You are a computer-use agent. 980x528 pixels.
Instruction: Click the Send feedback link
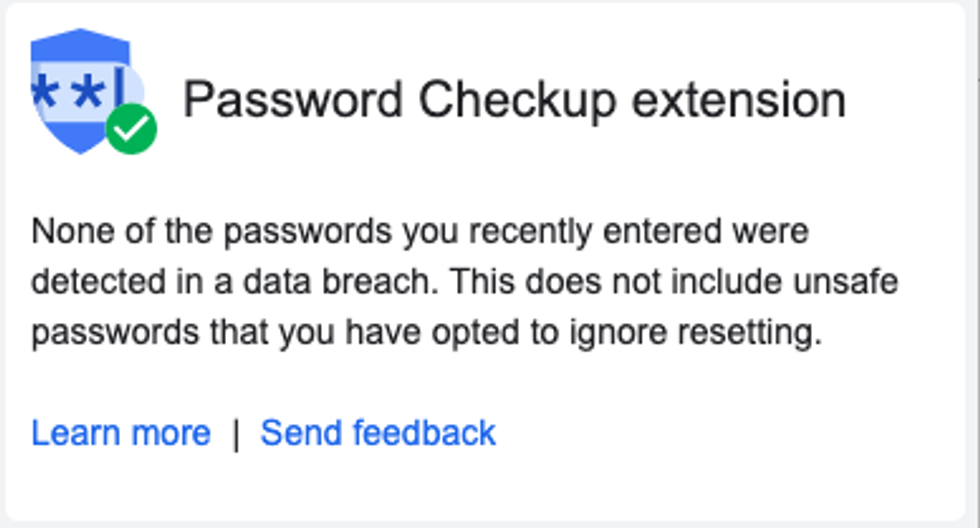(x=378, y=433)
